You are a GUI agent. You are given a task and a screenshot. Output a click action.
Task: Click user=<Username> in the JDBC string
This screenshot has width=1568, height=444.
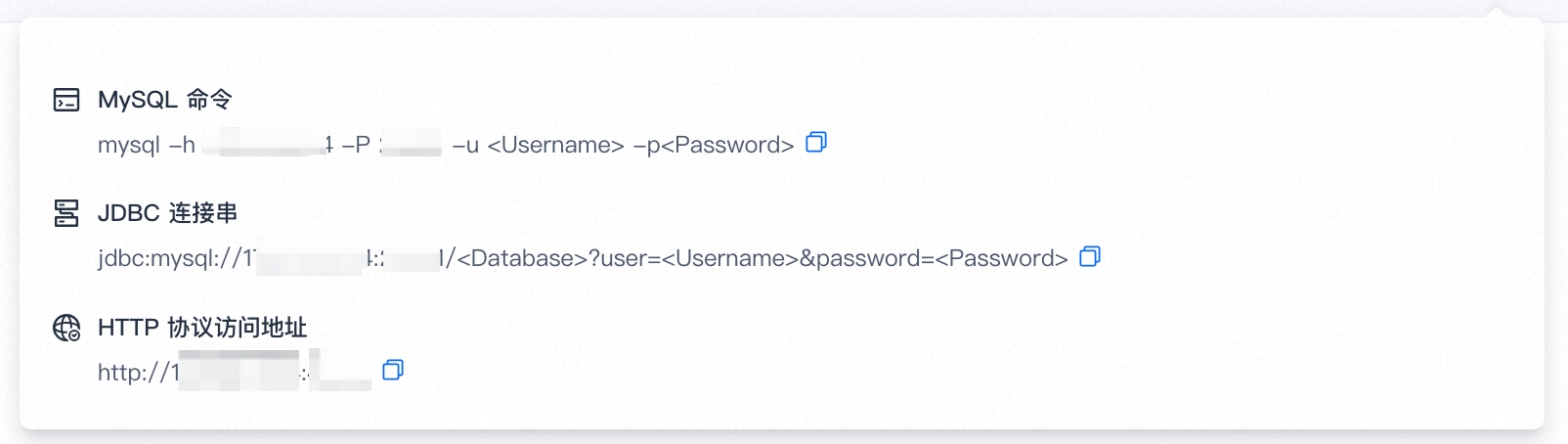tap(700, 259)
